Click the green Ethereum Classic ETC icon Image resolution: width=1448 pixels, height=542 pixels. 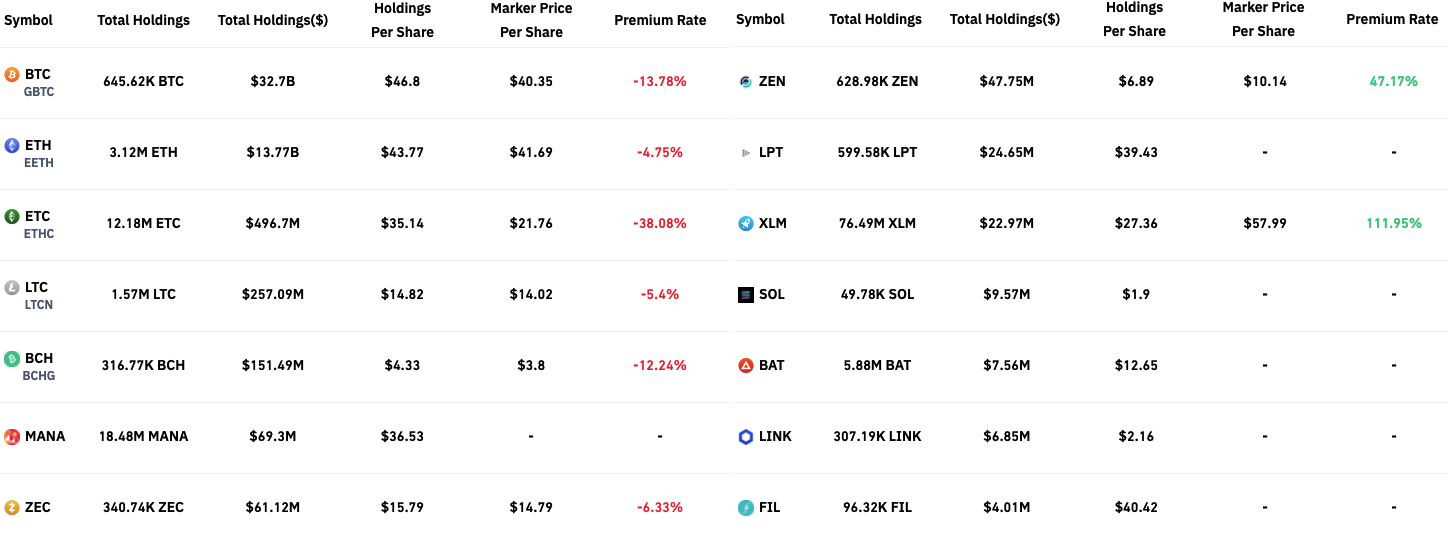pos(12,217)
